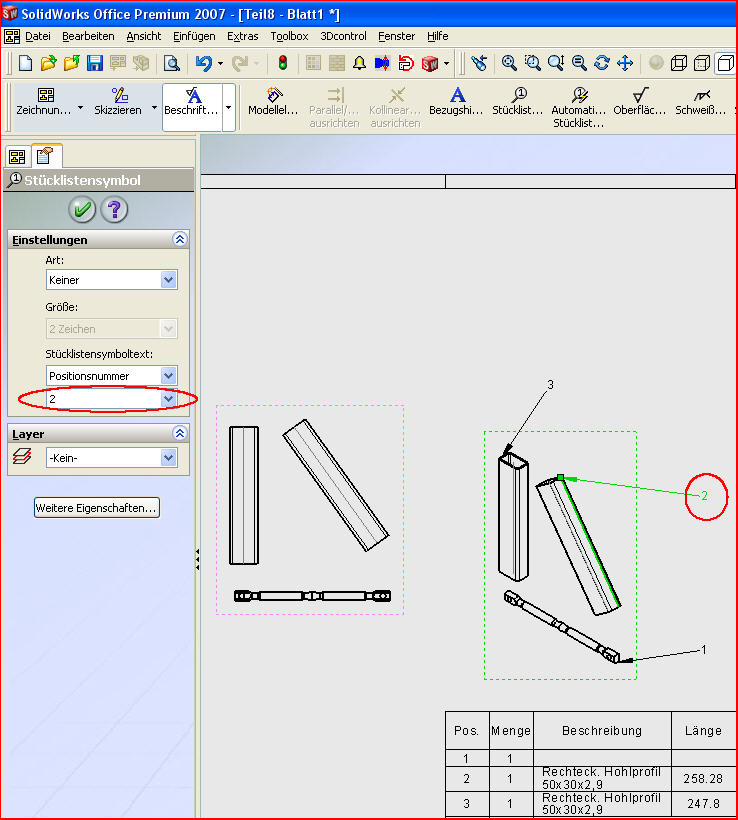Collapse the Layer section
The width and height of the screenshot is (738, 820).
180,434
